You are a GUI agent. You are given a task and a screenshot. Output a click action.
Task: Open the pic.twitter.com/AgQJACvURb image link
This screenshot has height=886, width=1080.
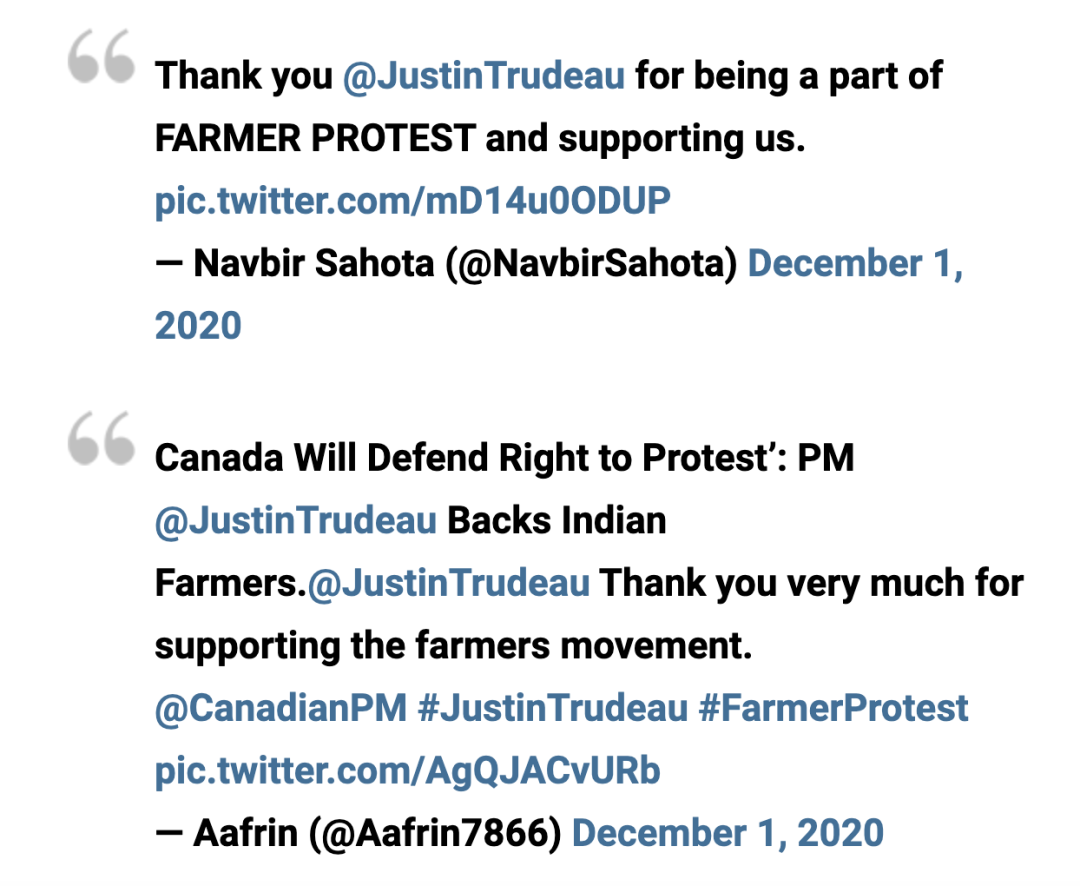(408, 771)
